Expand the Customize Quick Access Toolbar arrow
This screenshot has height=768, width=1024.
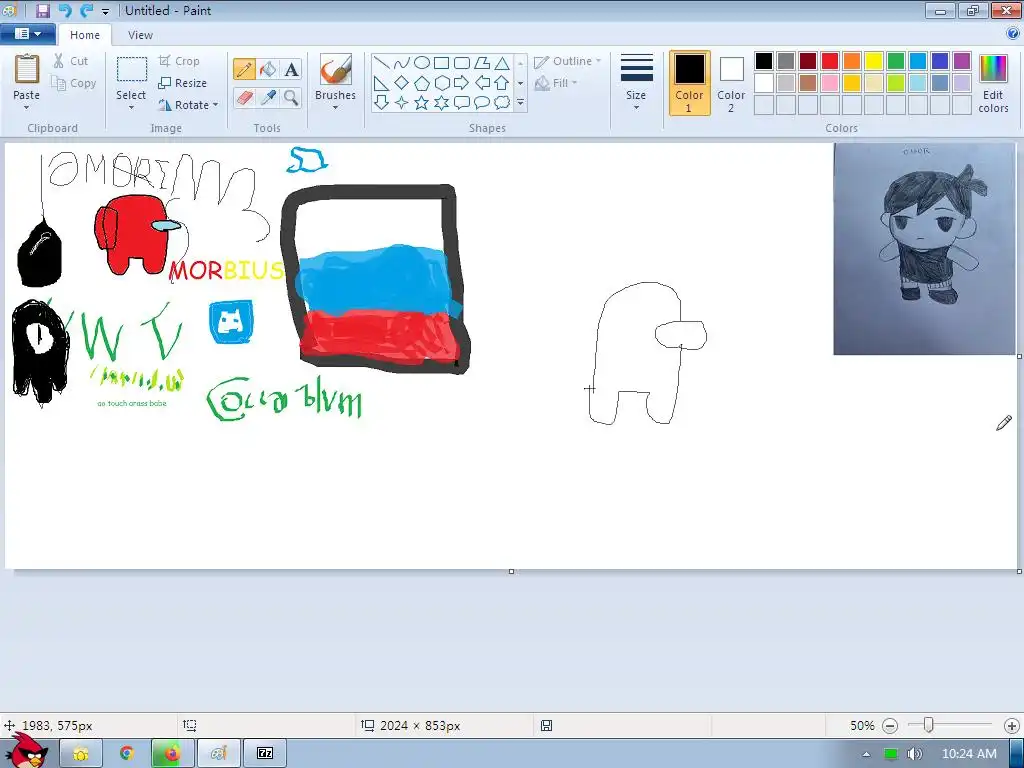coord(105,11)
